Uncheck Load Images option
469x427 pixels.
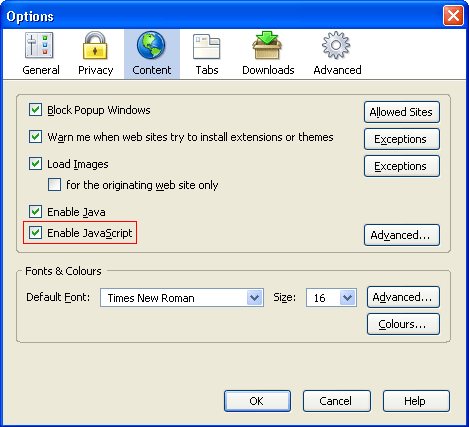tap(35, 164)
